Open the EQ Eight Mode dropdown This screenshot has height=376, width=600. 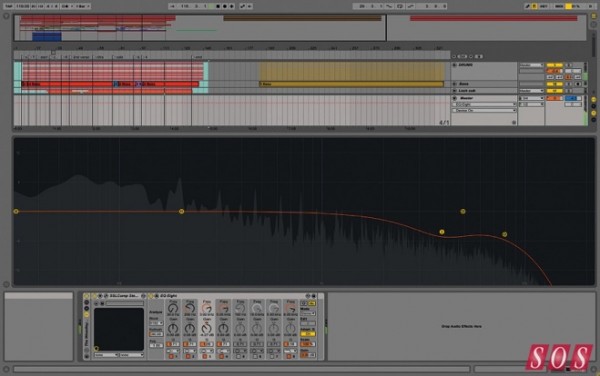tap(308, 313)
